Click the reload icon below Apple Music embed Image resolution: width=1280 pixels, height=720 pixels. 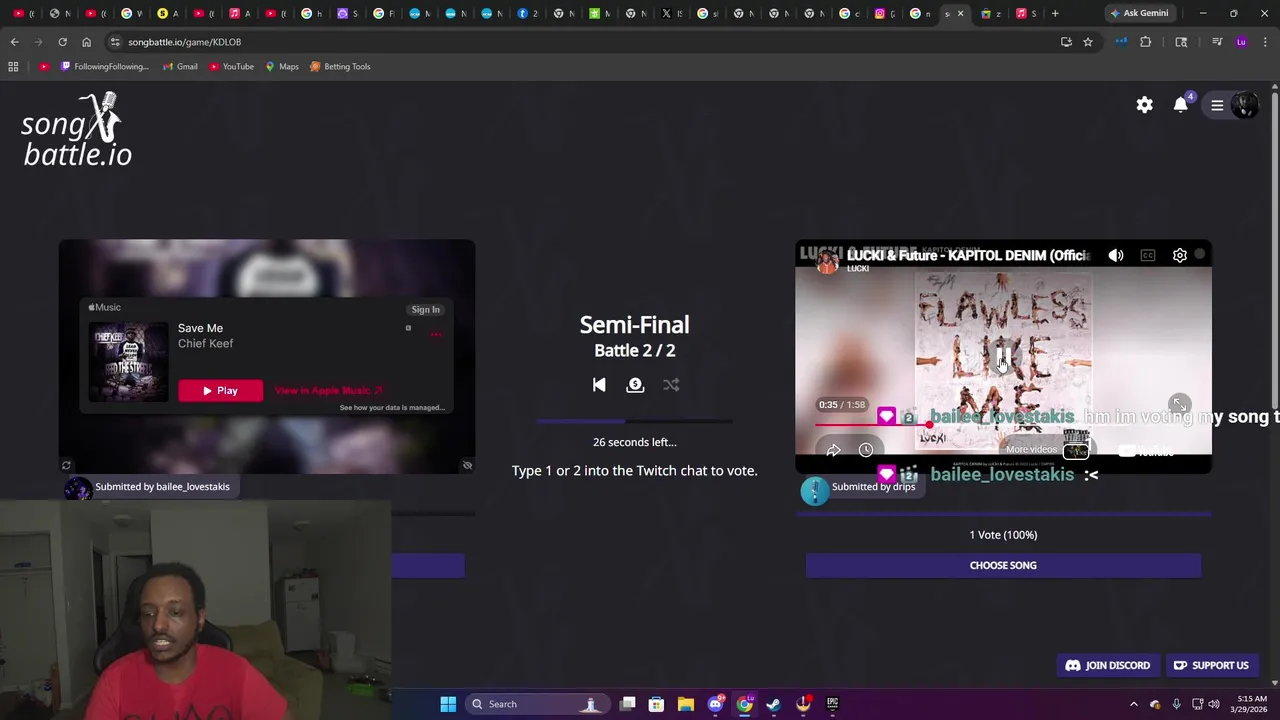tap(66, 466)
